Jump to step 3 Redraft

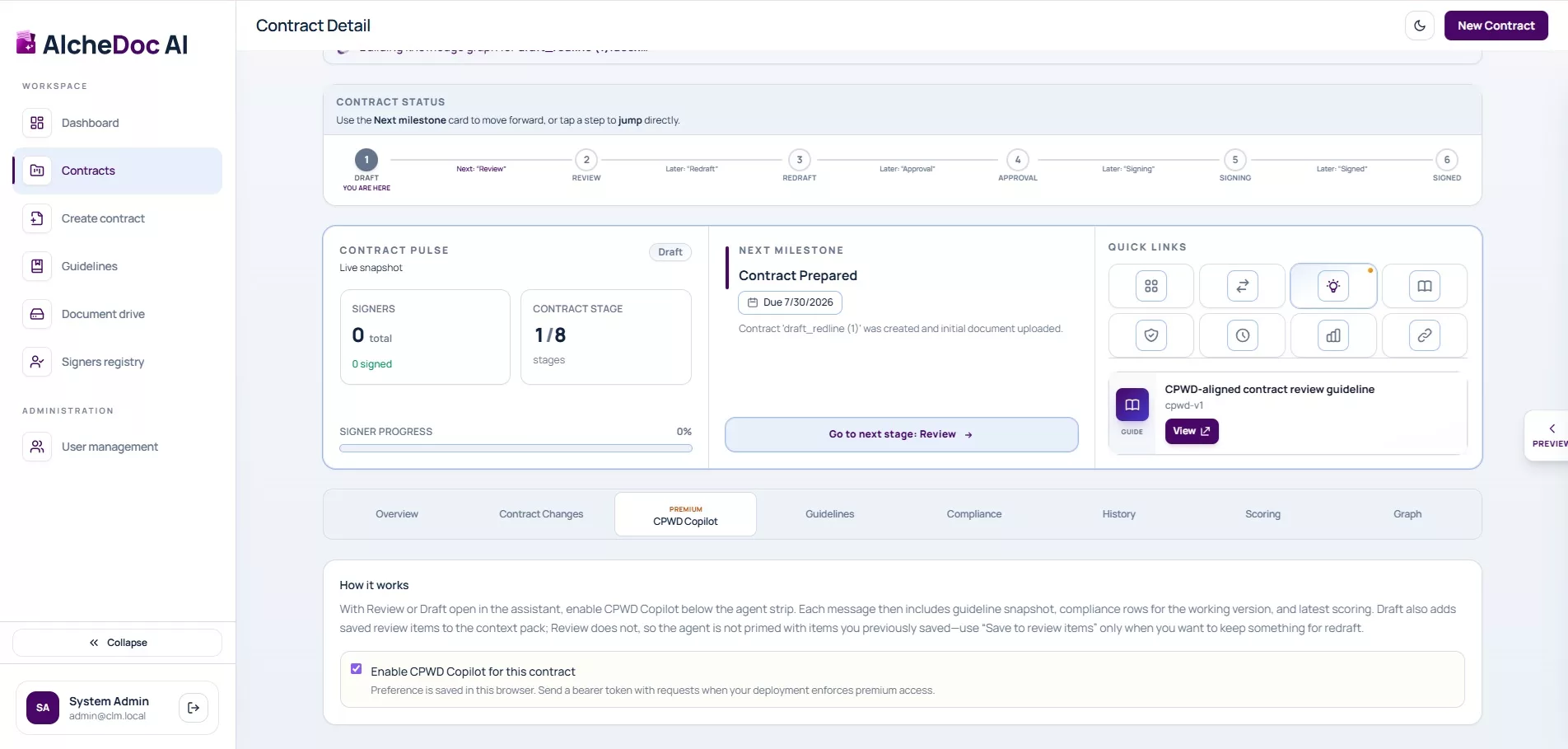[799, 160]
